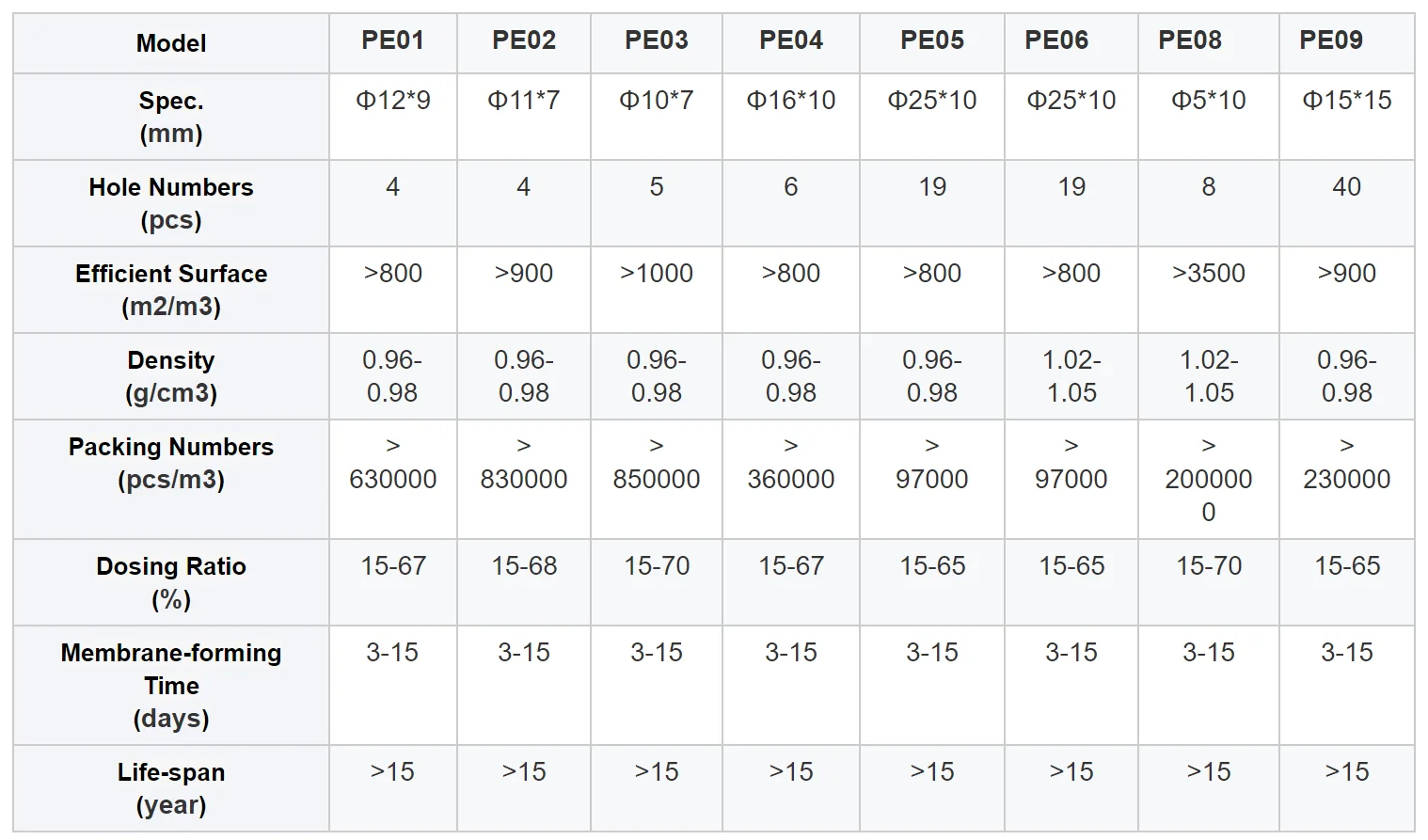
Task: Click the hole number value 40
Action: [x=1346, y=187]
